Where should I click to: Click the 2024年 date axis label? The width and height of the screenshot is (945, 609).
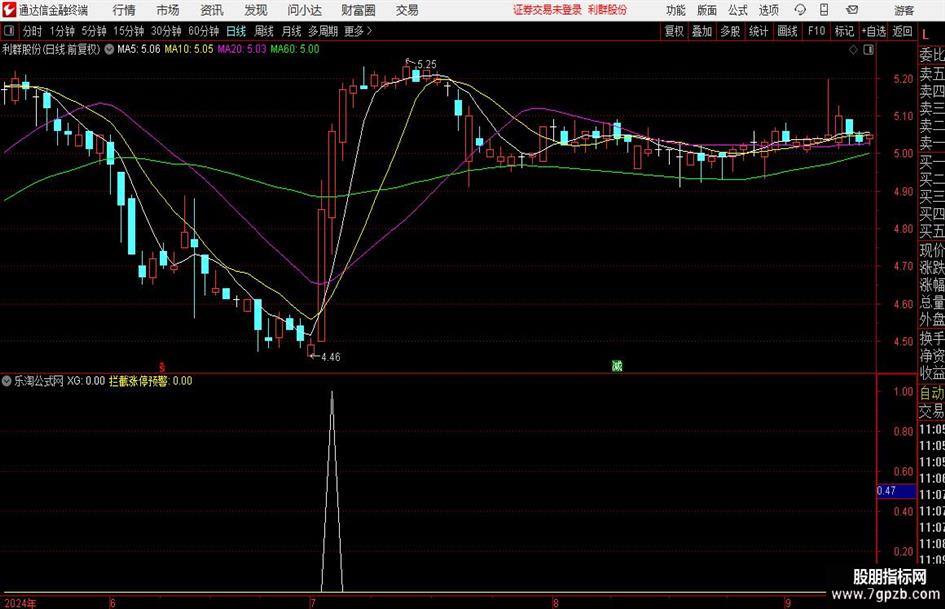(19, 603)
